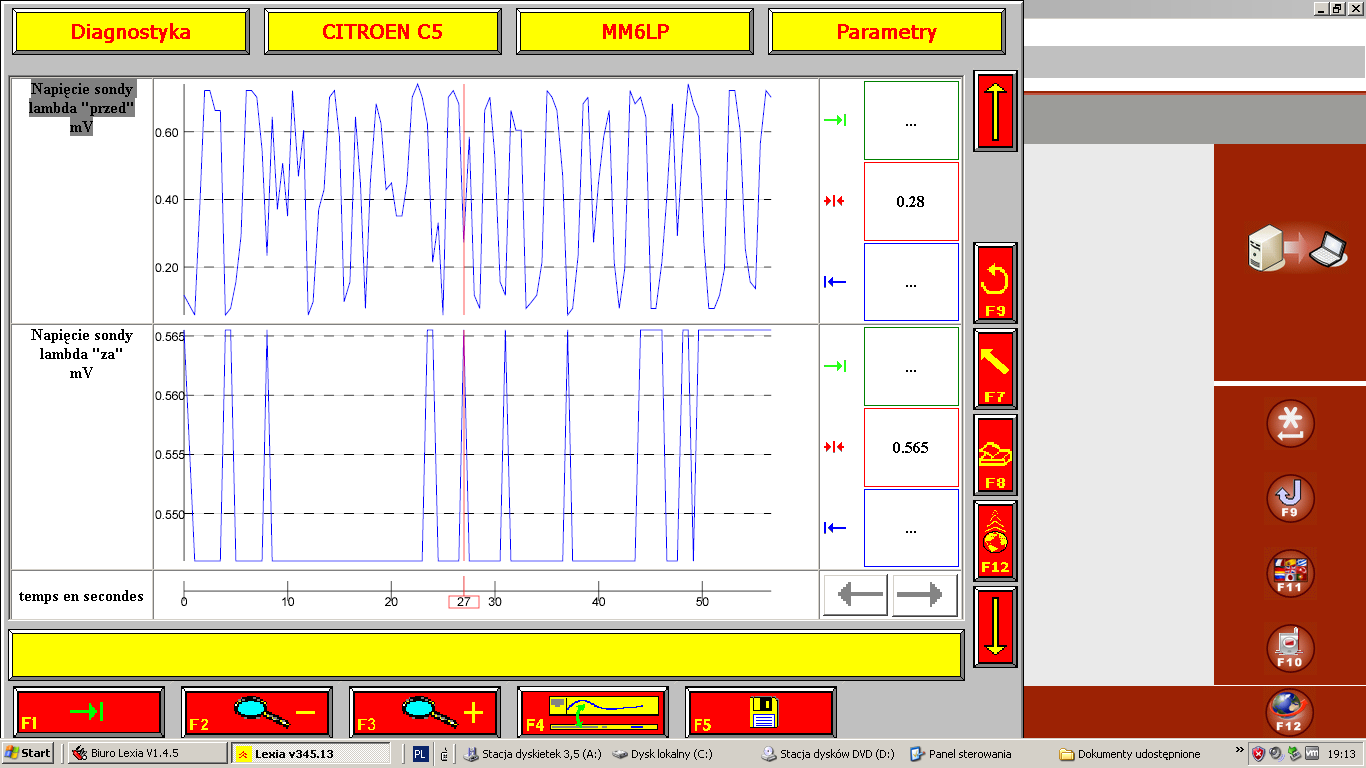Screen dimensions: 1366x768
Task: Select the F11 language flags icon
Action: point(1289,574)
